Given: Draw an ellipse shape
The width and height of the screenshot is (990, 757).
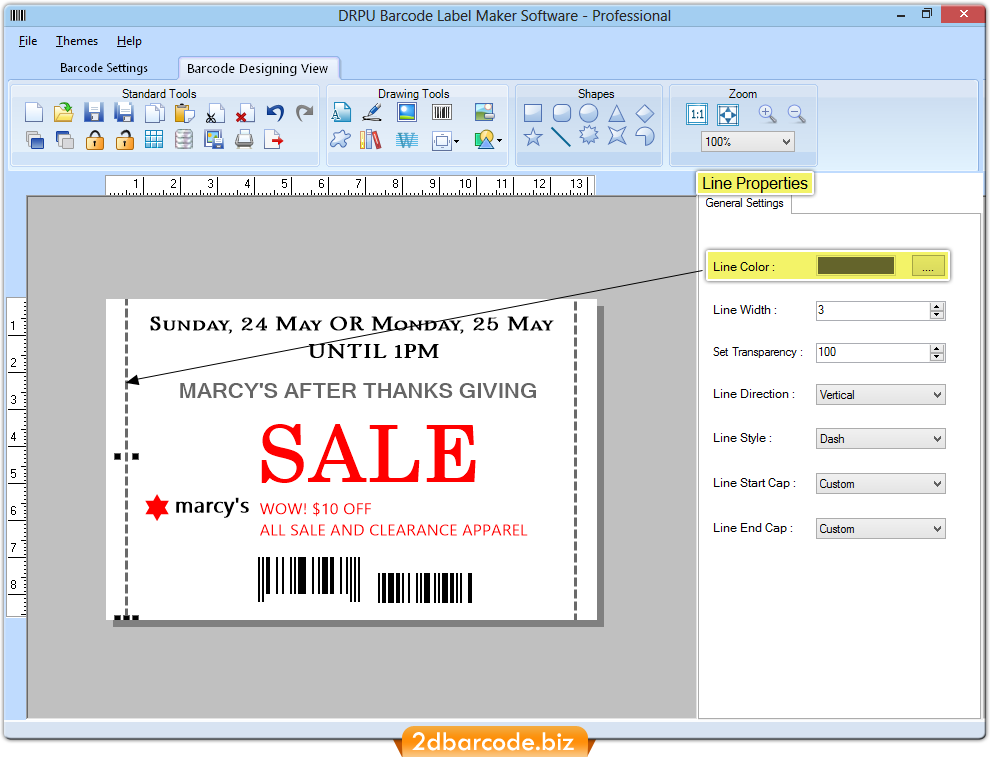Looking at the screenshot, I should click(x=588, y=113).
